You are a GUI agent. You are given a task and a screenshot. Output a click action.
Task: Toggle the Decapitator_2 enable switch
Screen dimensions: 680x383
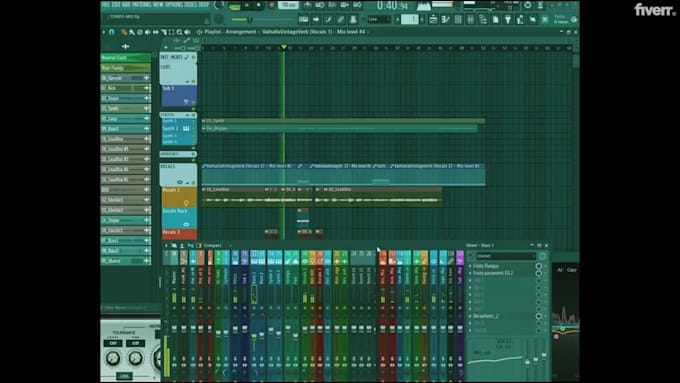(x=539, y=316)
